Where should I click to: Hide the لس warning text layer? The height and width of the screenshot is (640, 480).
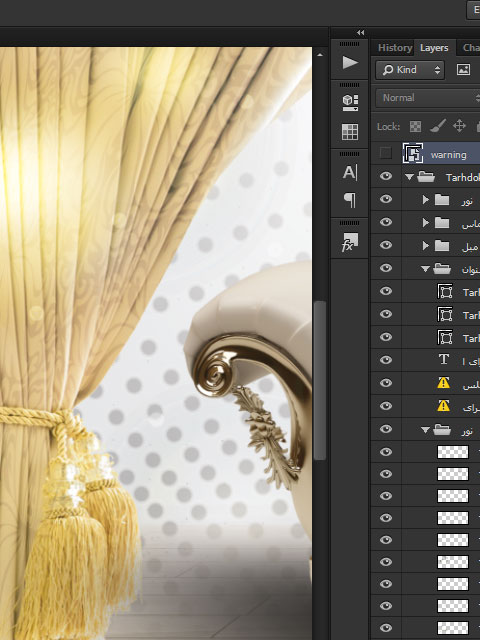[x=386, y=383]
